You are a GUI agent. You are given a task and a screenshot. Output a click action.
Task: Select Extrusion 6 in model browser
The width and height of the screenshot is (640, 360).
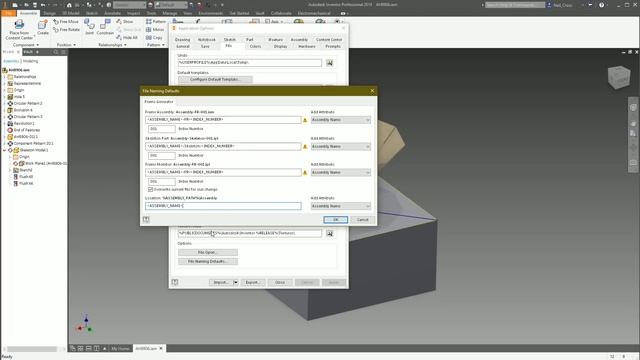pos(23,110)
